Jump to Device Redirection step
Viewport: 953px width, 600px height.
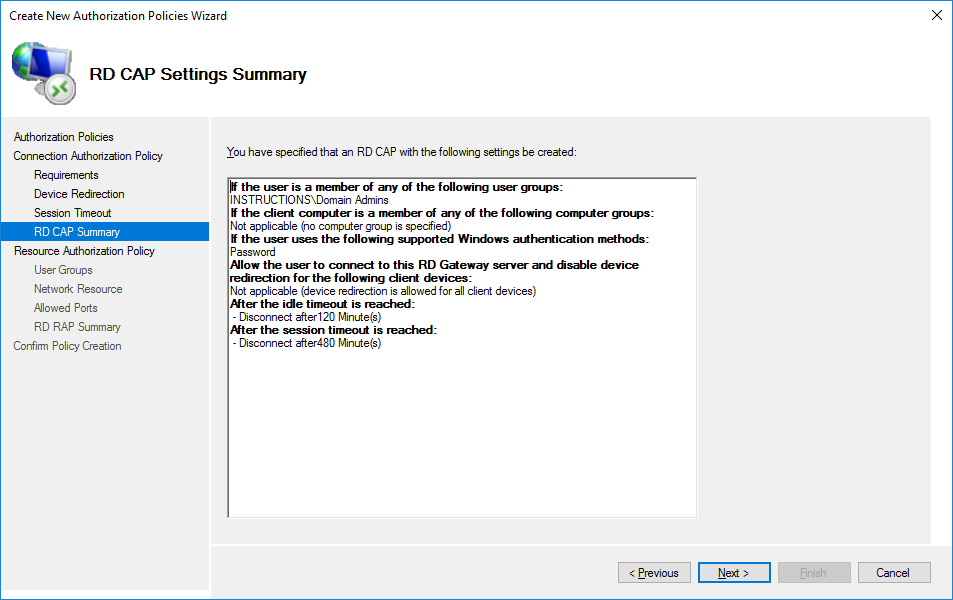pos(79,194)
